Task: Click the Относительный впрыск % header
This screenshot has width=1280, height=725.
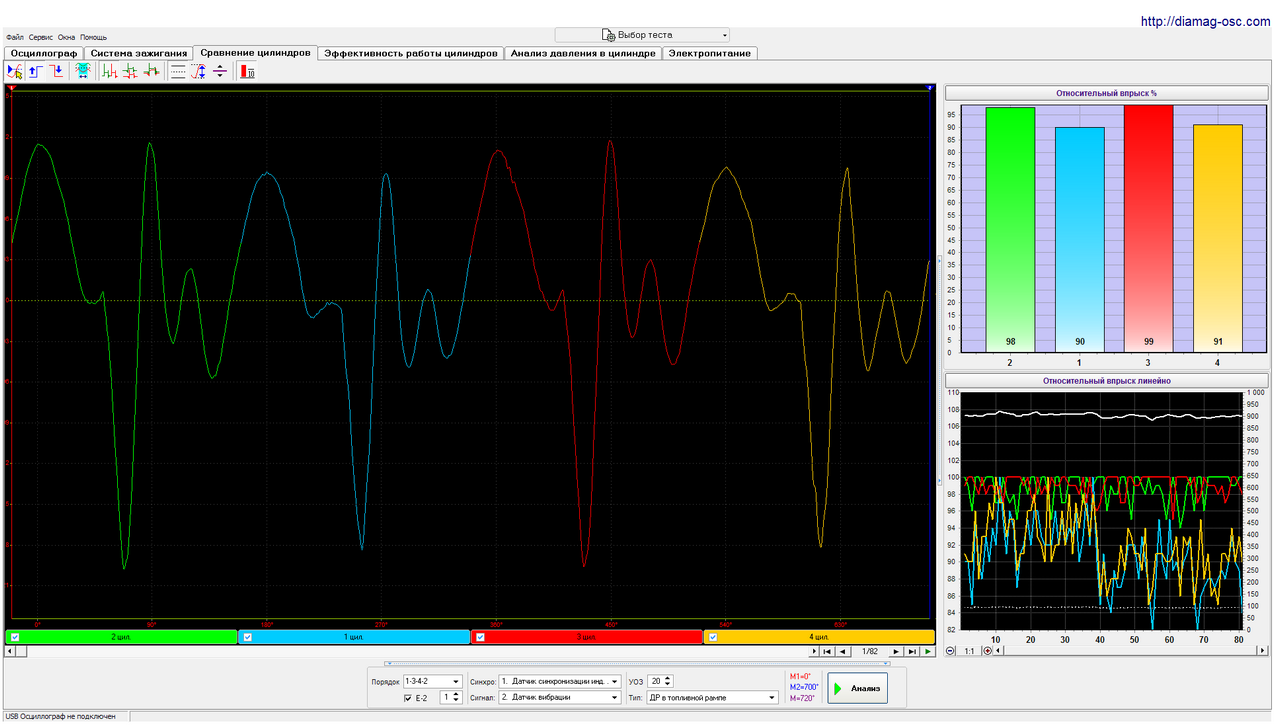Action: click(x=1106, y=93)
